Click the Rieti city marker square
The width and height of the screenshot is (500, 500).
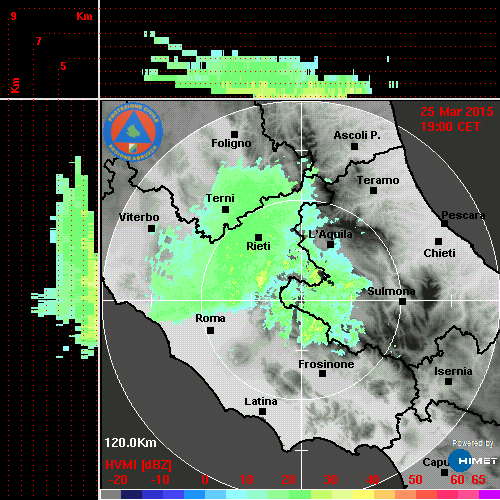tap(258, 237)
